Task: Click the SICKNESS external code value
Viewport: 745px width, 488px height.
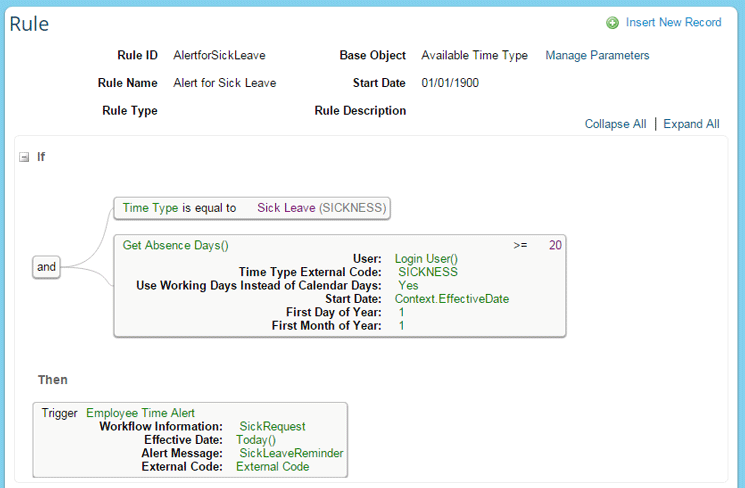Action: [428, 272]
